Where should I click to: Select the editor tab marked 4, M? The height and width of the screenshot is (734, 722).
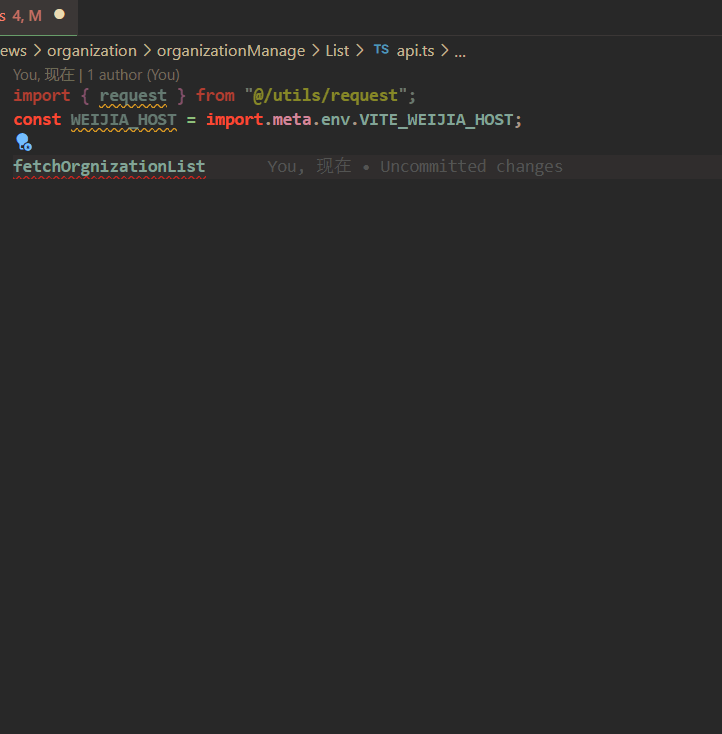pos(38,17)
